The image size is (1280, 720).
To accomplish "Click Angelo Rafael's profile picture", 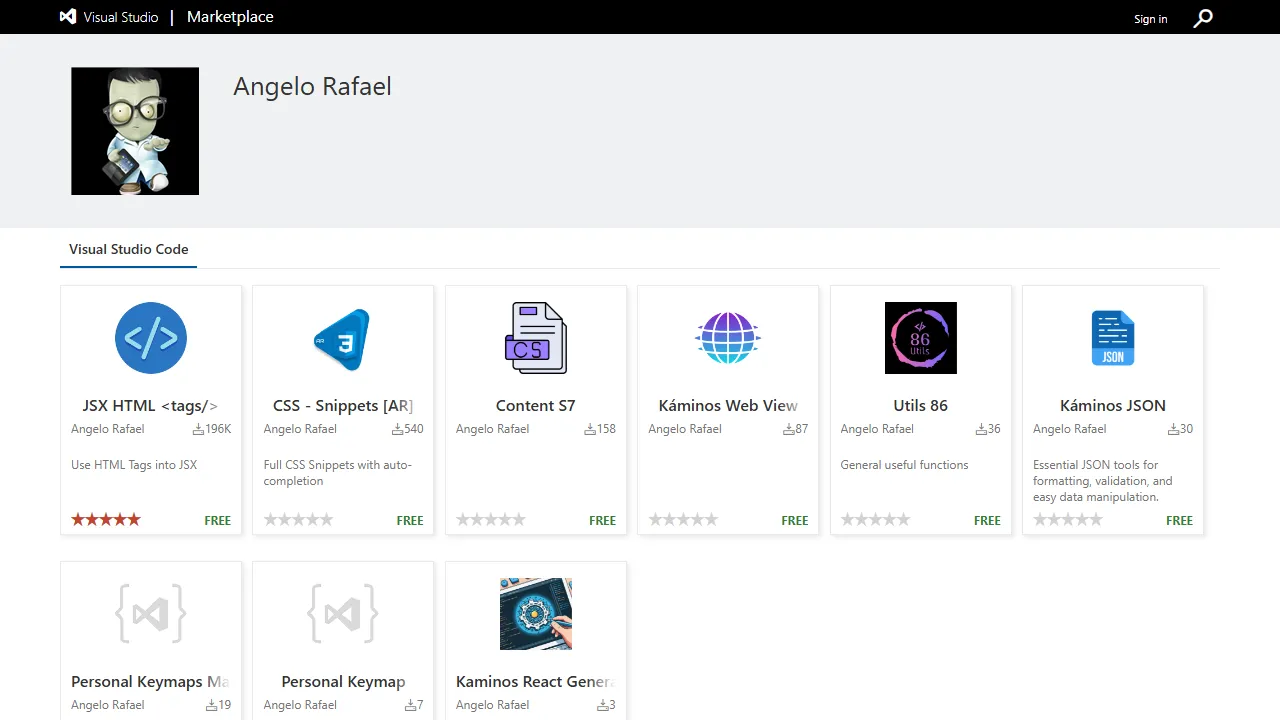I will (134, 131).
